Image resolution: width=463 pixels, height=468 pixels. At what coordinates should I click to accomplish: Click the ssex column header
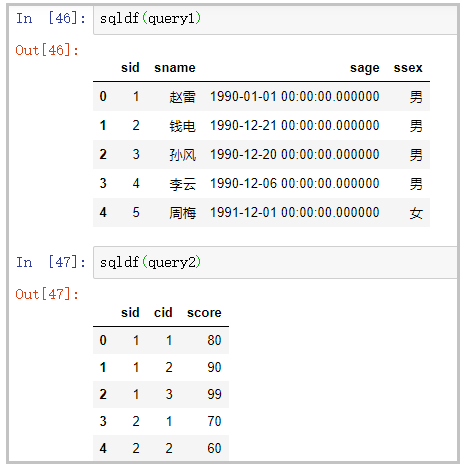coord(408,68)
